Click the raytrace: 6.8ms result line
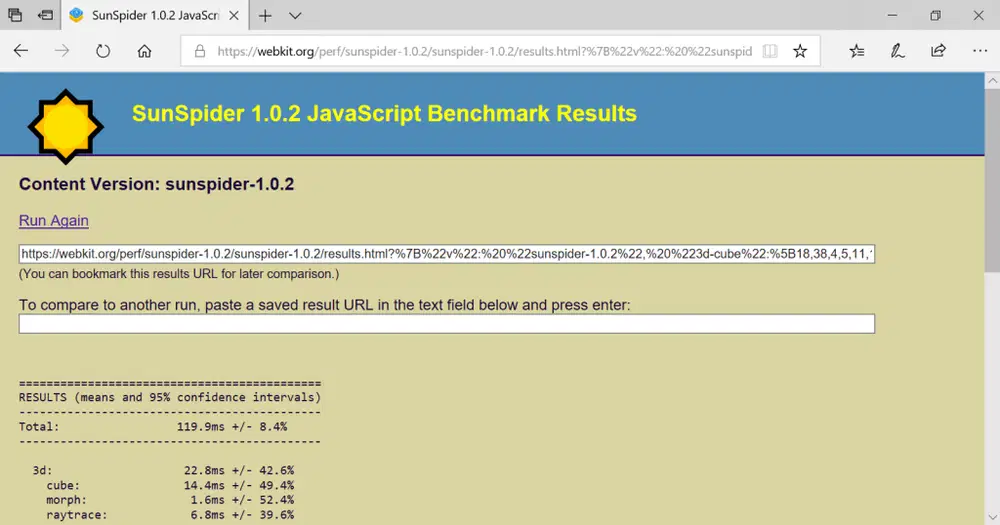 click(x=170, y=515)
